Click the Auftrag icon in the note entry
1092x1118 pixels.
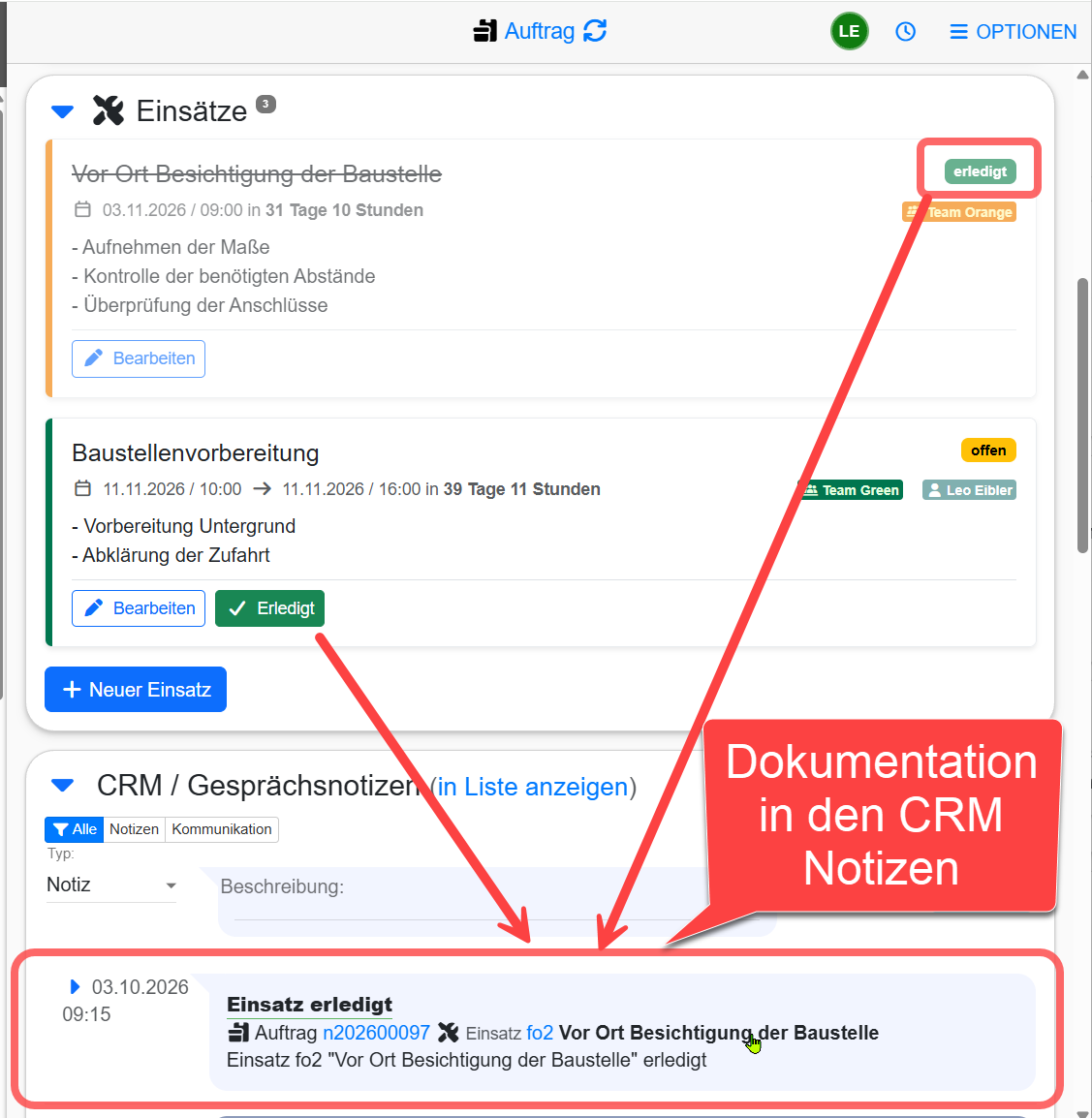238,1033
